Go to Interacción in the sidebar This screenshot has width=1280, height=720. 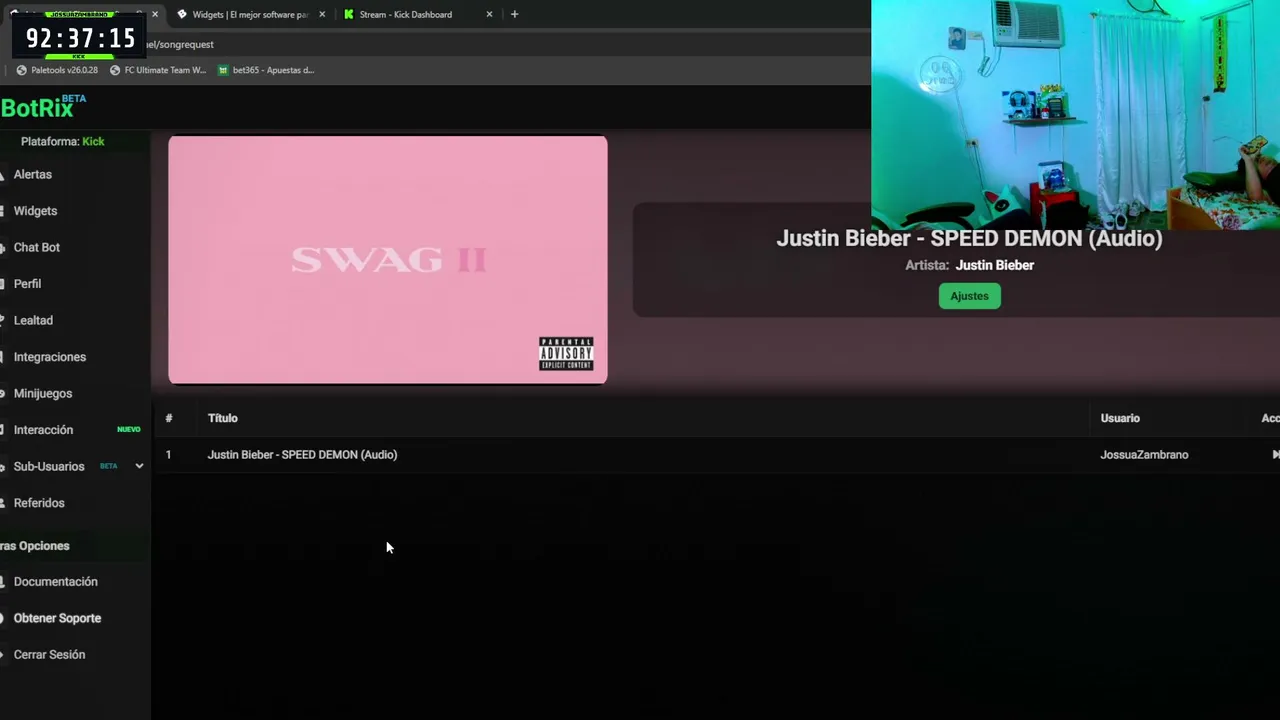tap(43, 430)
